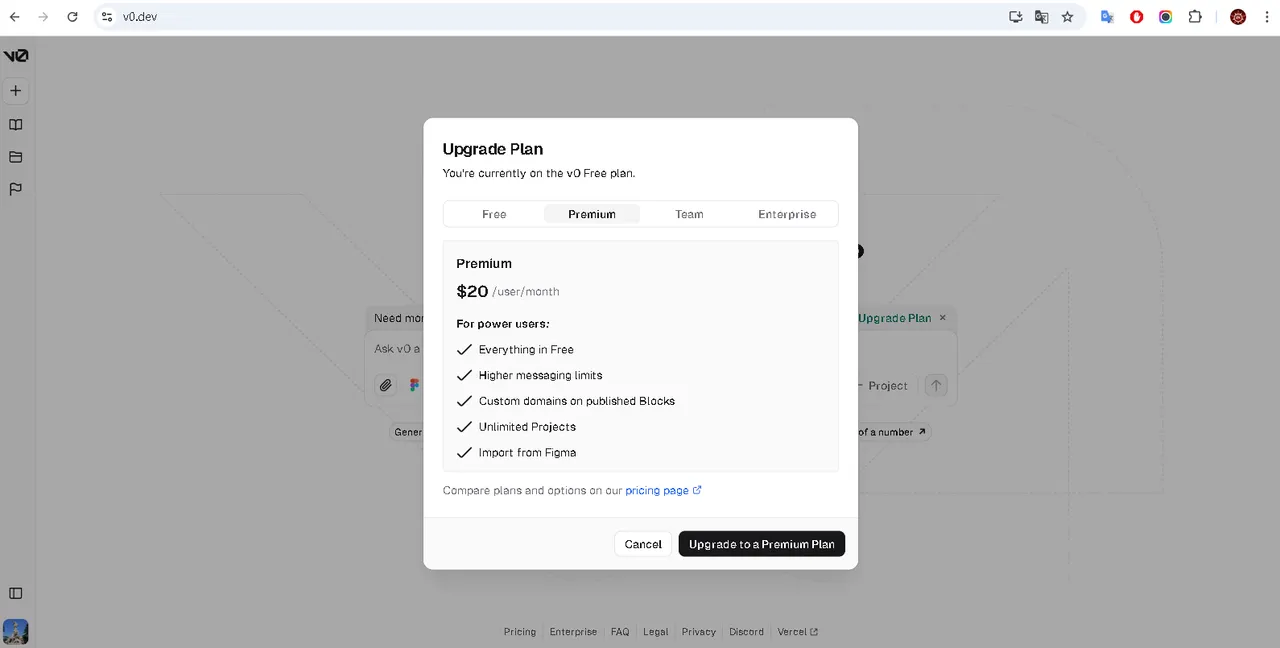Click the Cancel button
The image size is (1280, 648).
click(x=643, y=544)
